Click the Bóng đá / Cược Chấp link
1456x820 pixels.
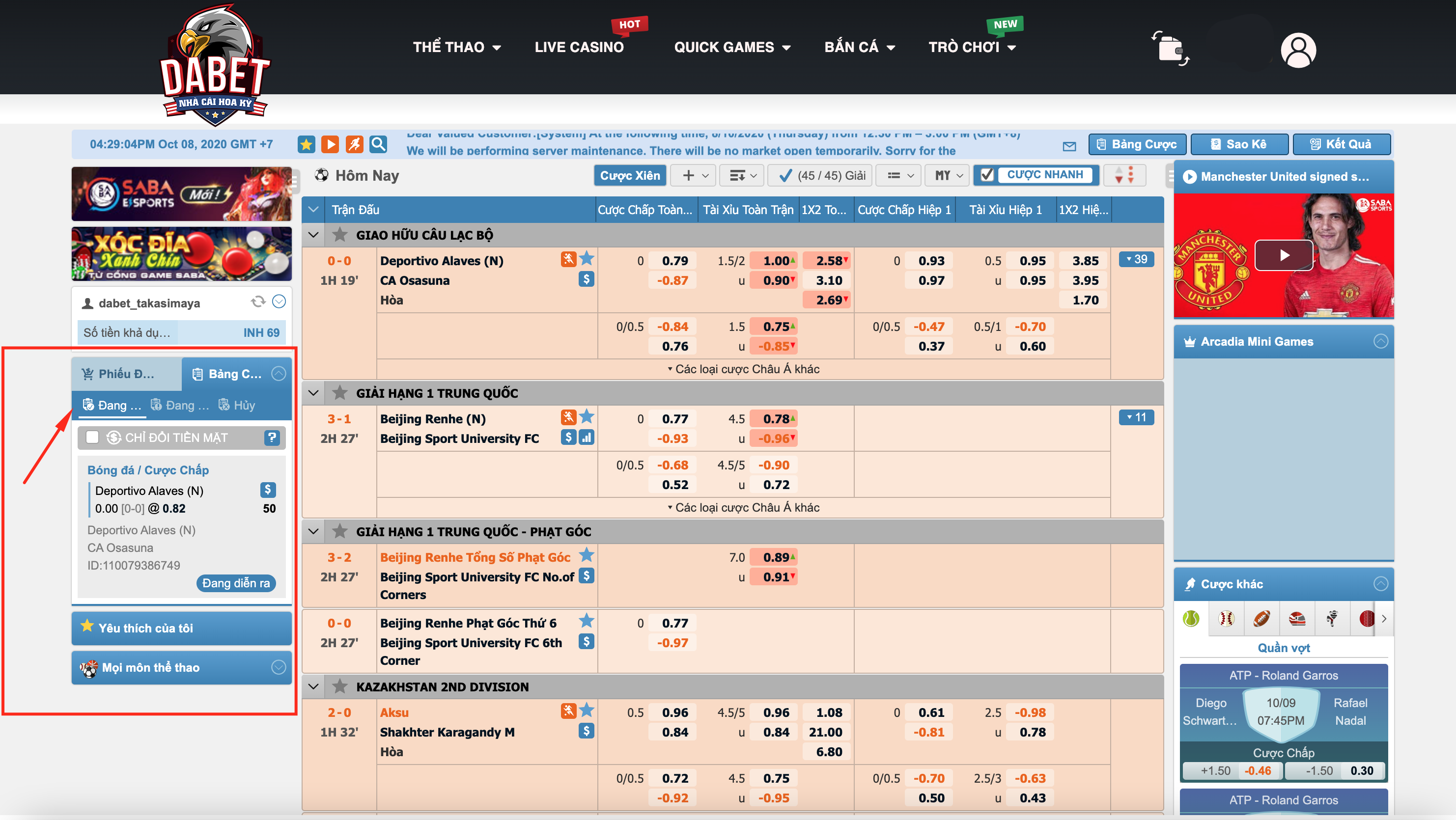148,469
